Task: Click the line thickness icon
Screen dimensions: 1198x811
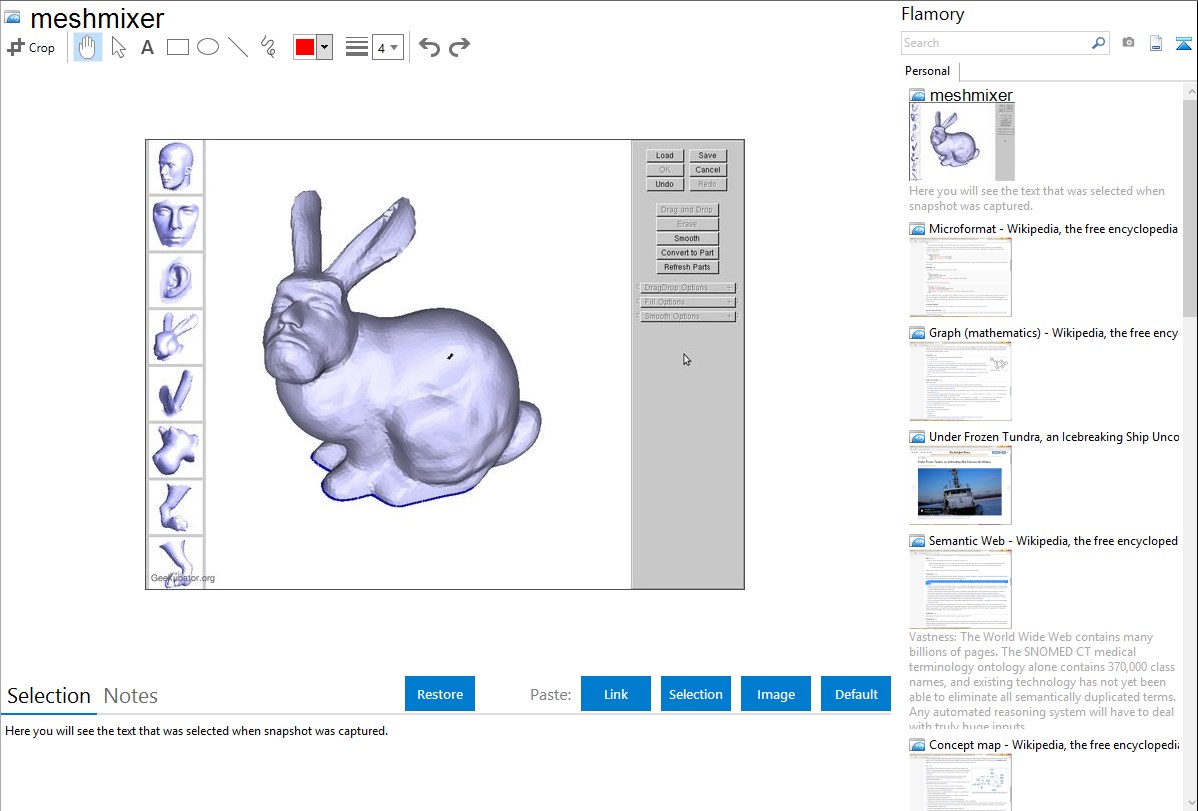Action: (x=357, y=47)
